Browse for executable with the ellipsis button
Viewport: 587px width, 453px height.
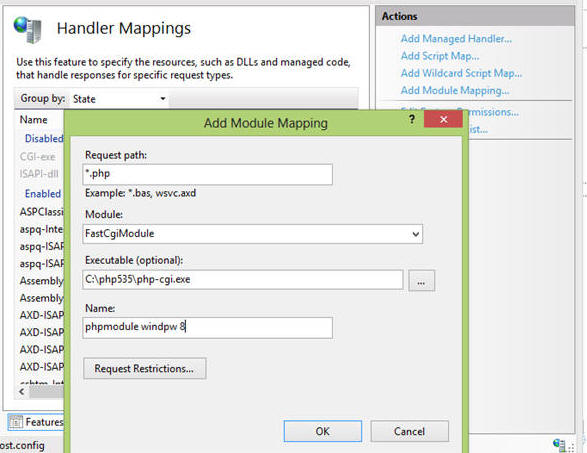421,280
